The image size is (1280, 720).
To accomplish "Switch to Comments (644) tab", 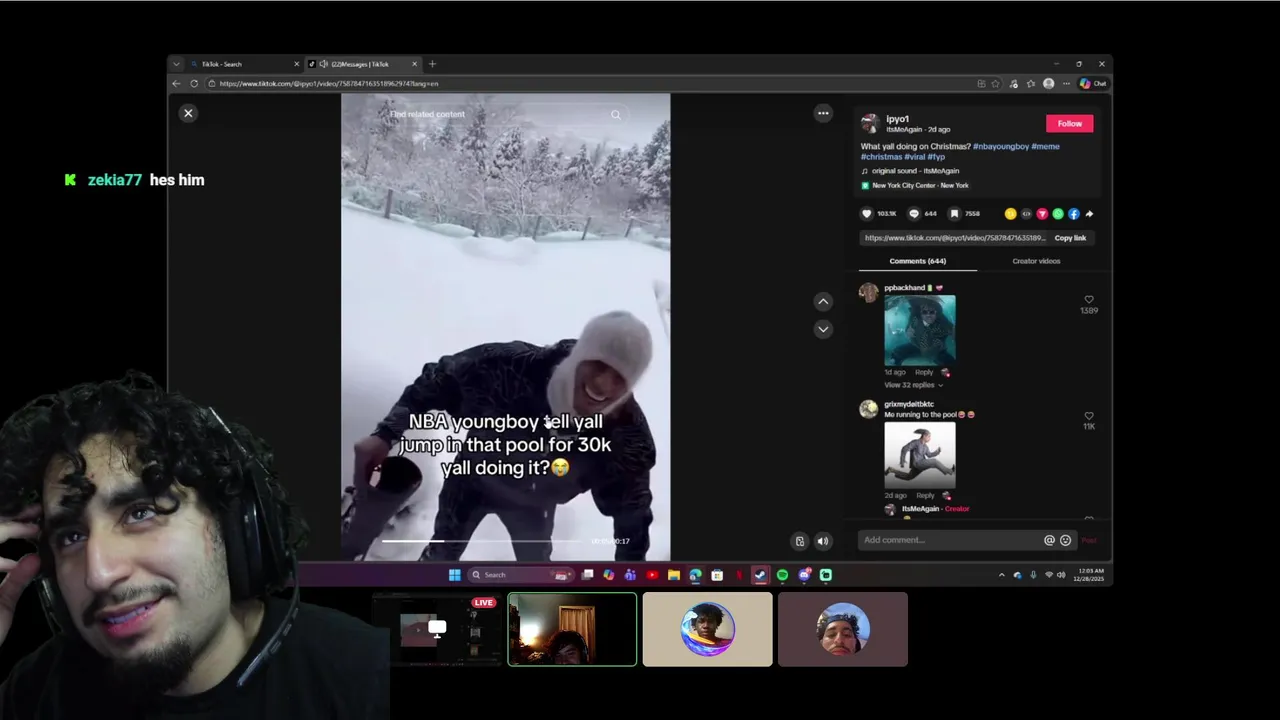I will [x=917, y=261].
